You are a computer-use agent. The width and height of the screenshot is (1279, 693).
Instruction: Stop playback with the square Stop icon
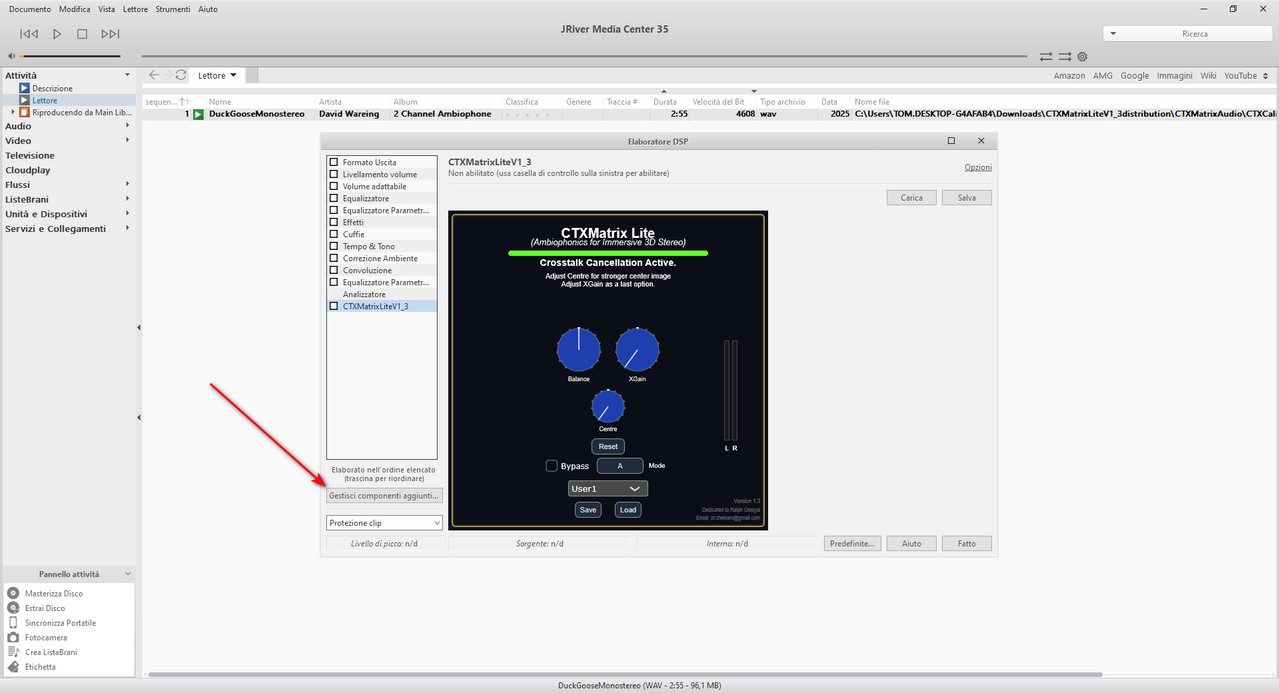(x=82, y=34)
